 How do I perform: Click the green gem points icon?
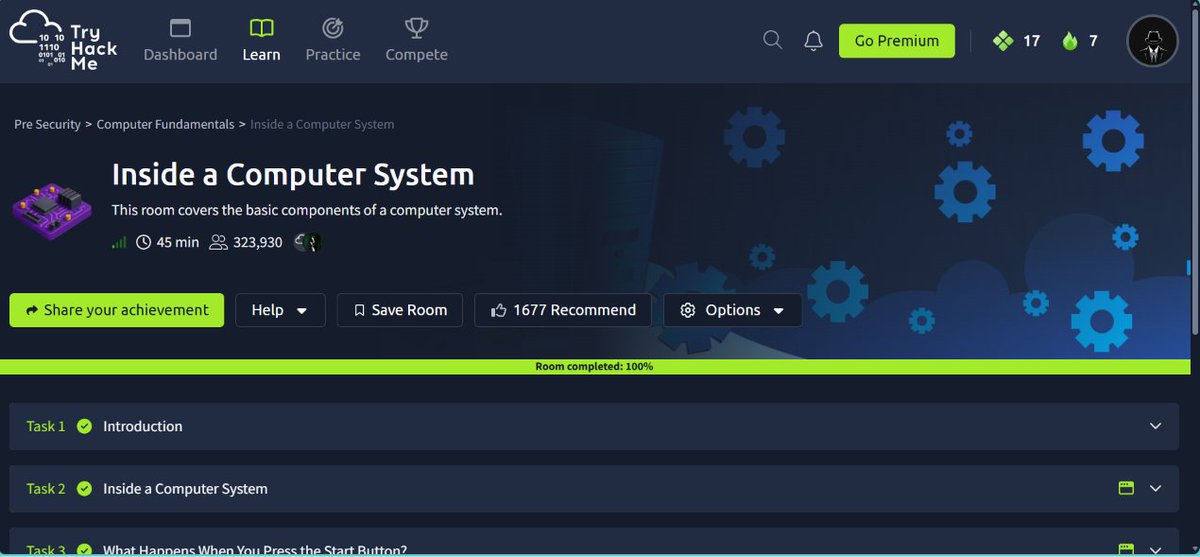pos(1002,41)
